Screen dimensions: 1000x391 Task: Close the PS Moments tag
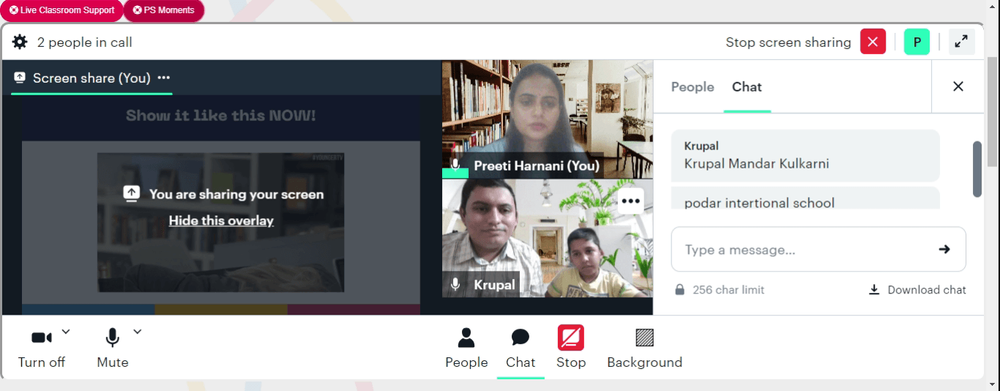click(x=137, y=10)
